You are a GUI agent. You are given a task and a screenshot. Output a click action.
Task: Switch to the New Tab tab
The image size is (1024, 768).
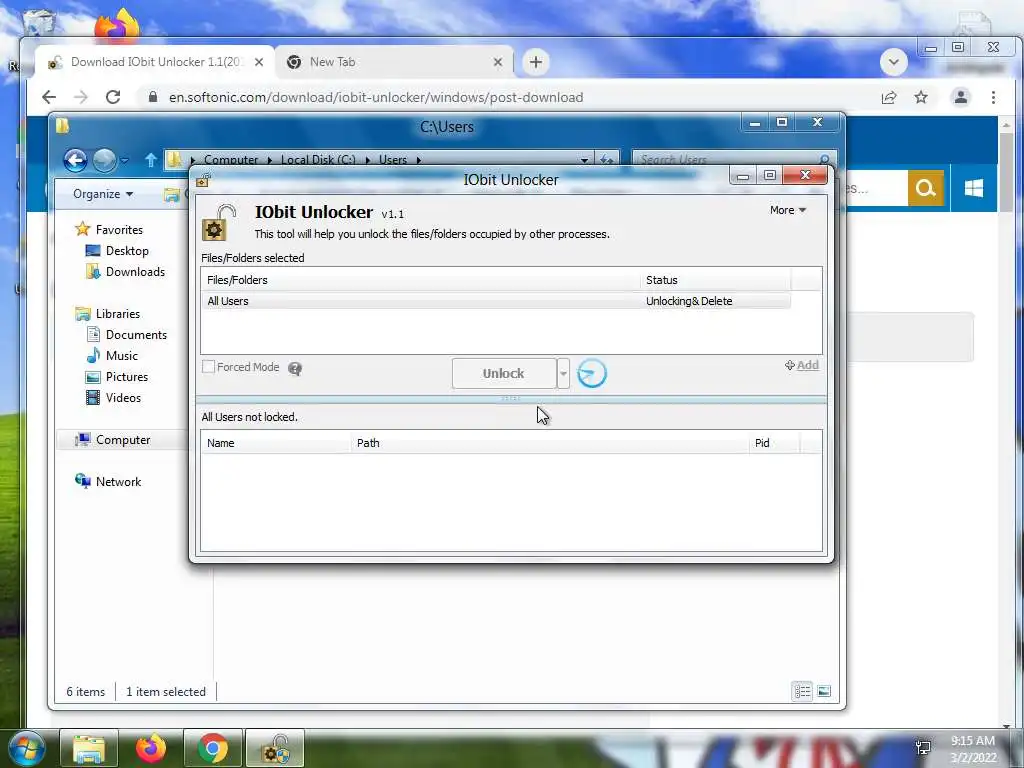[x=394, y=62]
